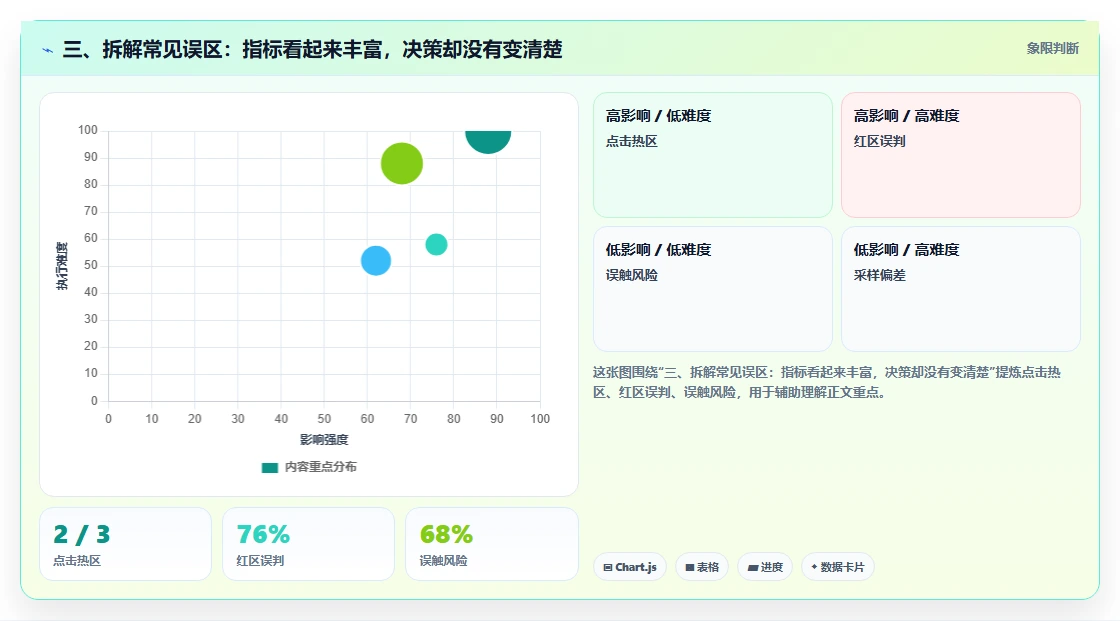The height and width of the screenshot is (621, 1120).
Task: Click the 68% 误触风险 stat card
Action: 491,544
